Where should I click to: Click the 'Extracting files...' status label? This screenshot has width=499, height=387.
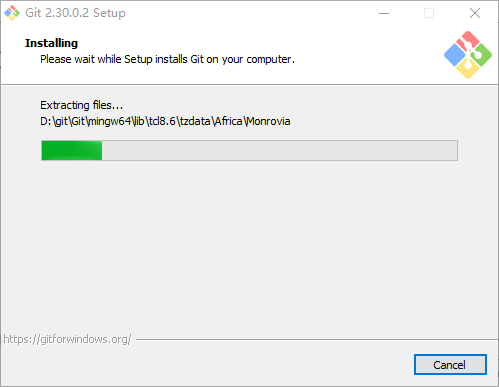point(82,105)
